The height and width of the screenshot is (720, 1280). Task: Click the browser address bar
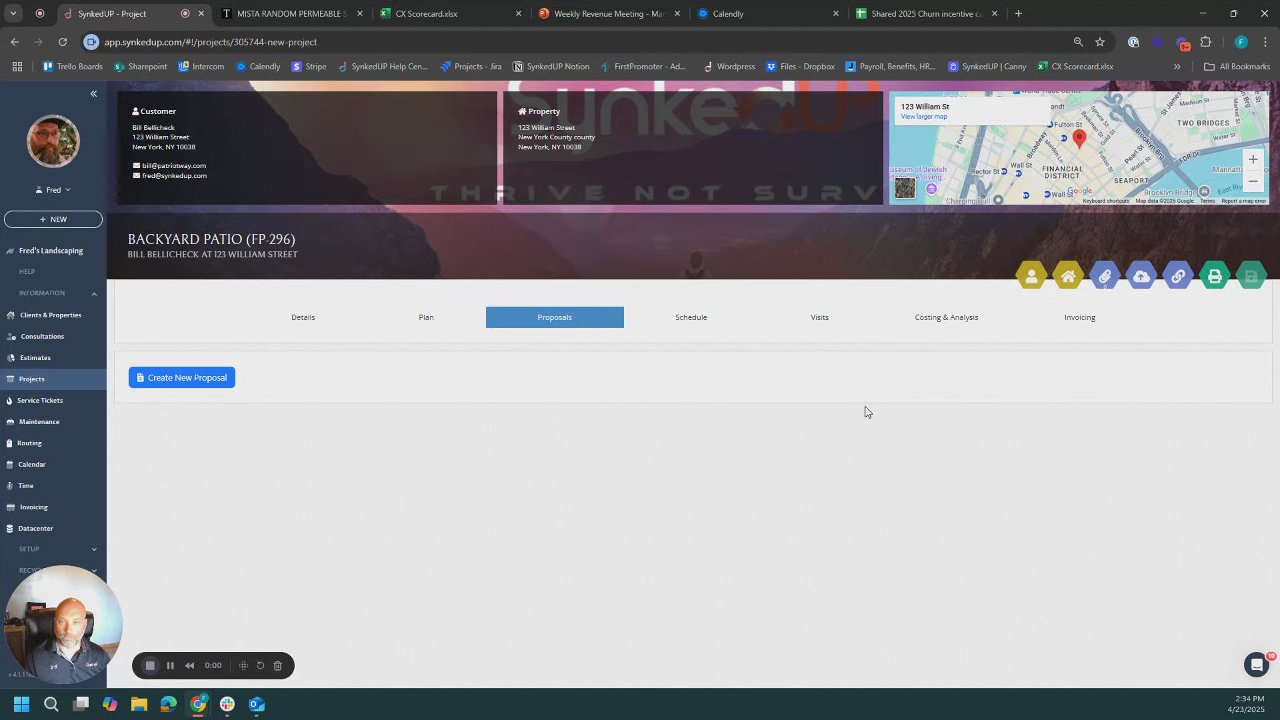pyautogui.click(x=580, y=42)
